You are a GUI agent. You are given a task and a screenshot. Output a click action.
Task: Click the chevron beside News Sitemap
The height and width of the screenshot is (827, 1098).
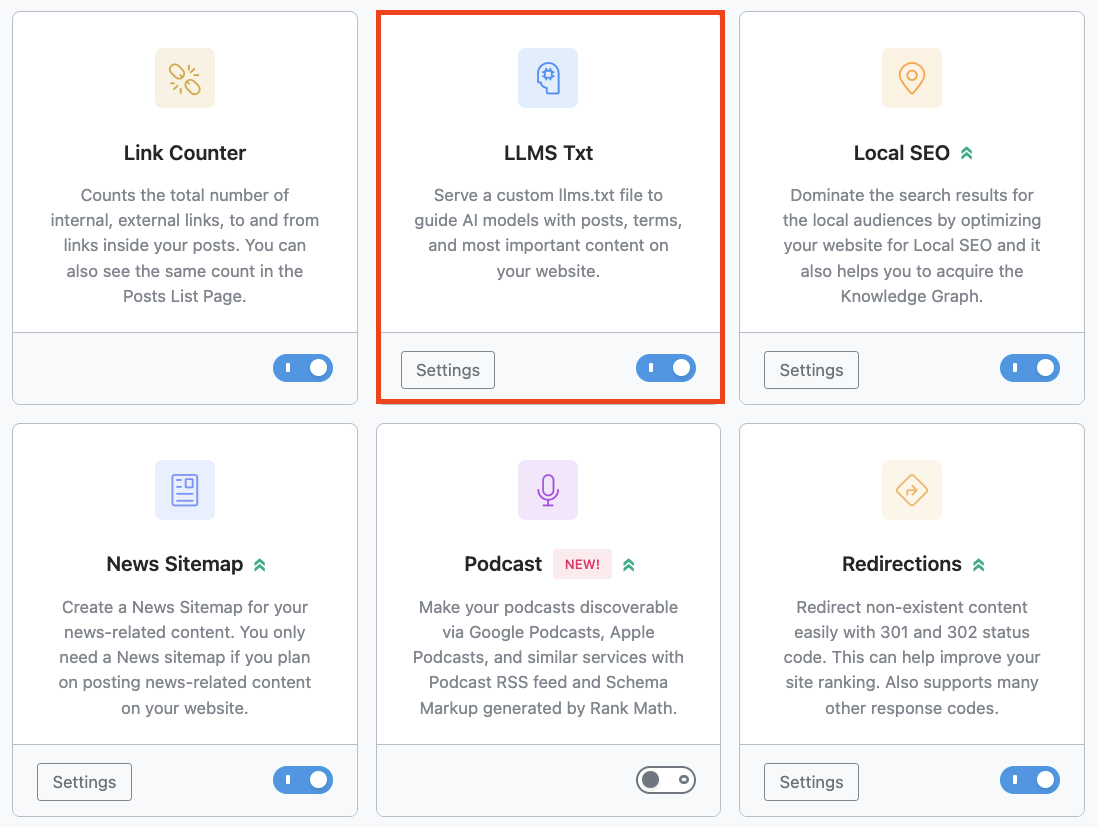tap(259, 564)
